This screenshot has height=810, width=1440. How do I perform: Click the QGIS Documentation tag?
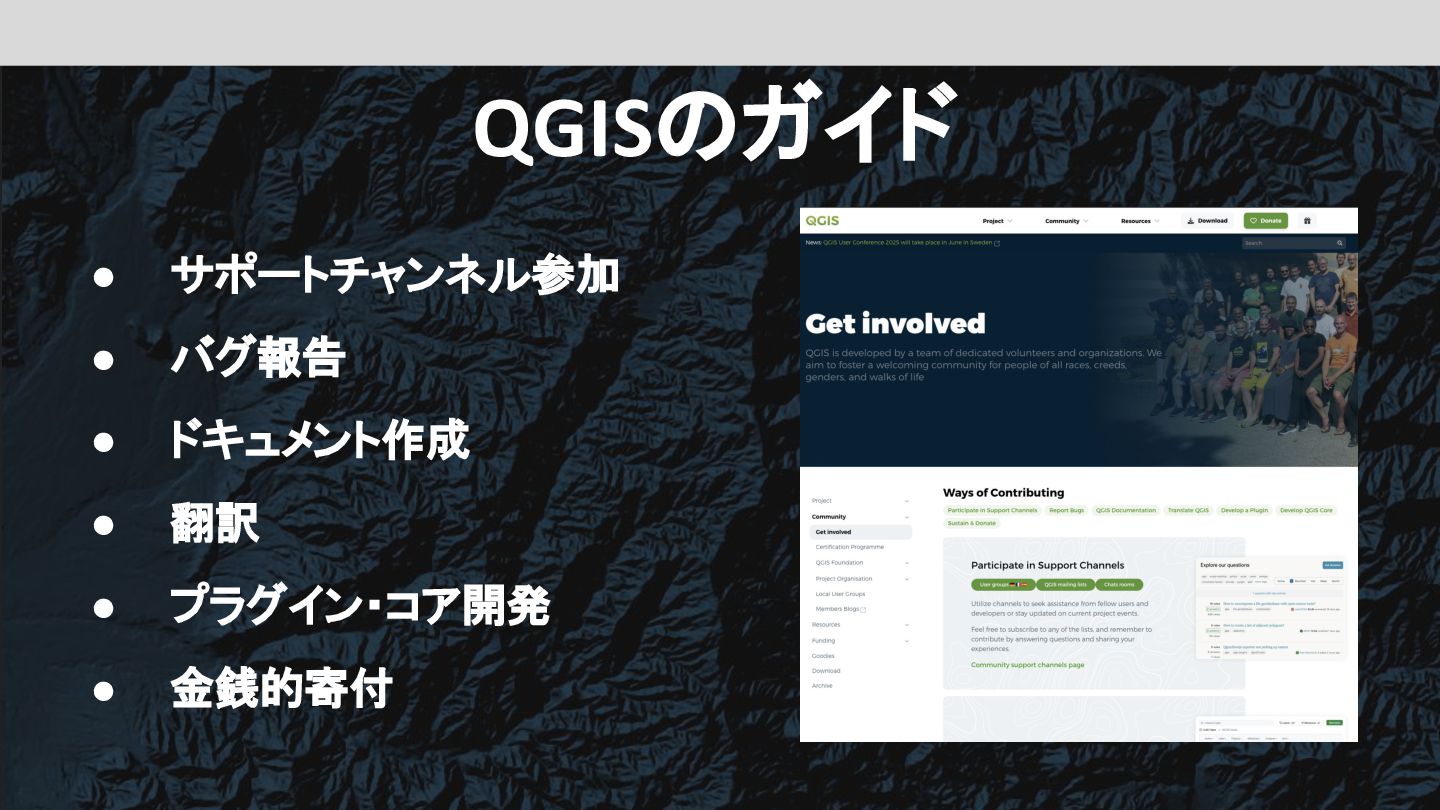(1125, 510)
